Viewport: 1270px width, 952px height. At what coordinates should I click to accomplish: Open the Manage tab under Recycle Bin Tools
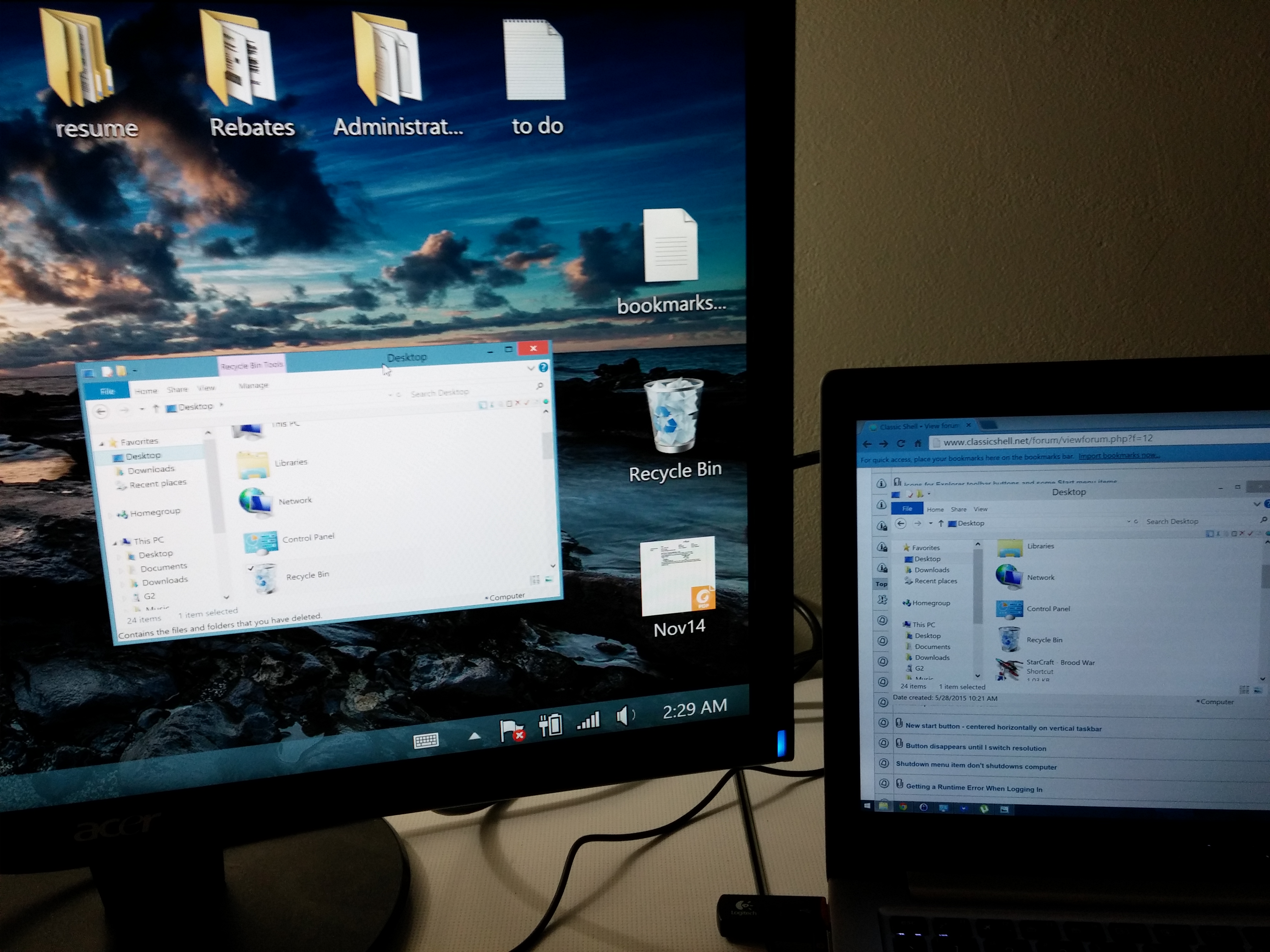tap(253, 386)
